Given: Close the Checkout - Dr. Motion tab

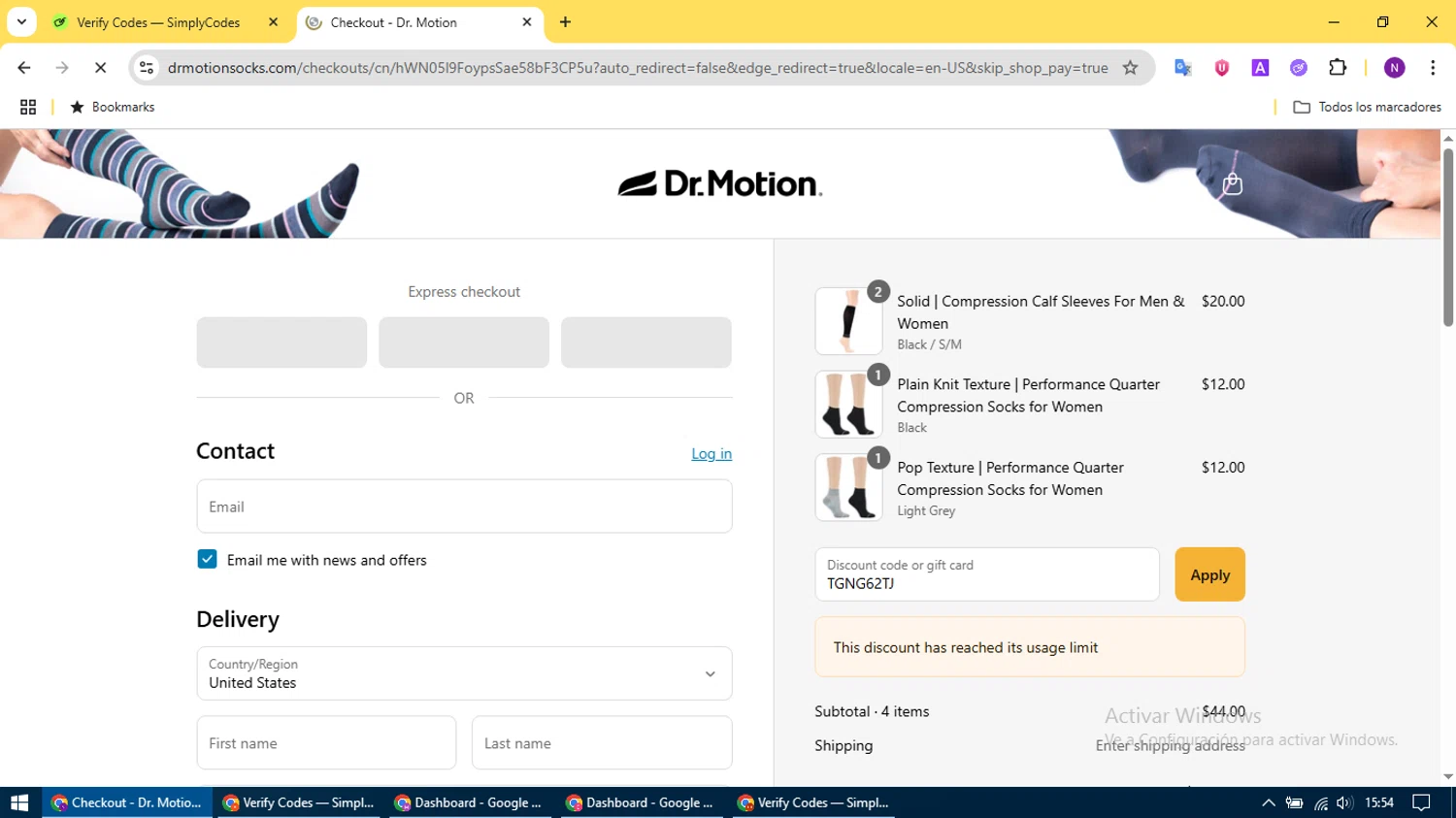Looking at the screenshot, I should coord(527,22).
